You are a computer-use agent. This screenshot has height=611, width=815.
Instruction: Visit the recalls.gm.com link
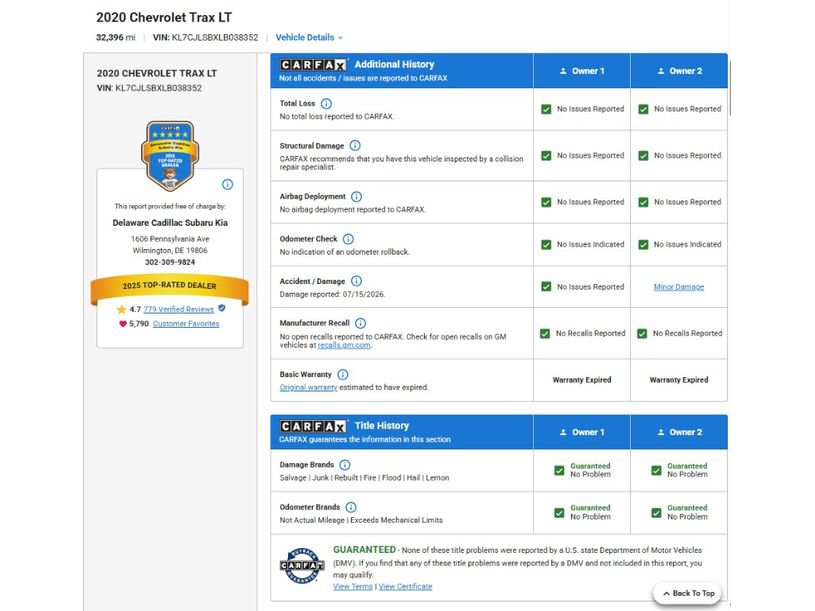[344, 346]
